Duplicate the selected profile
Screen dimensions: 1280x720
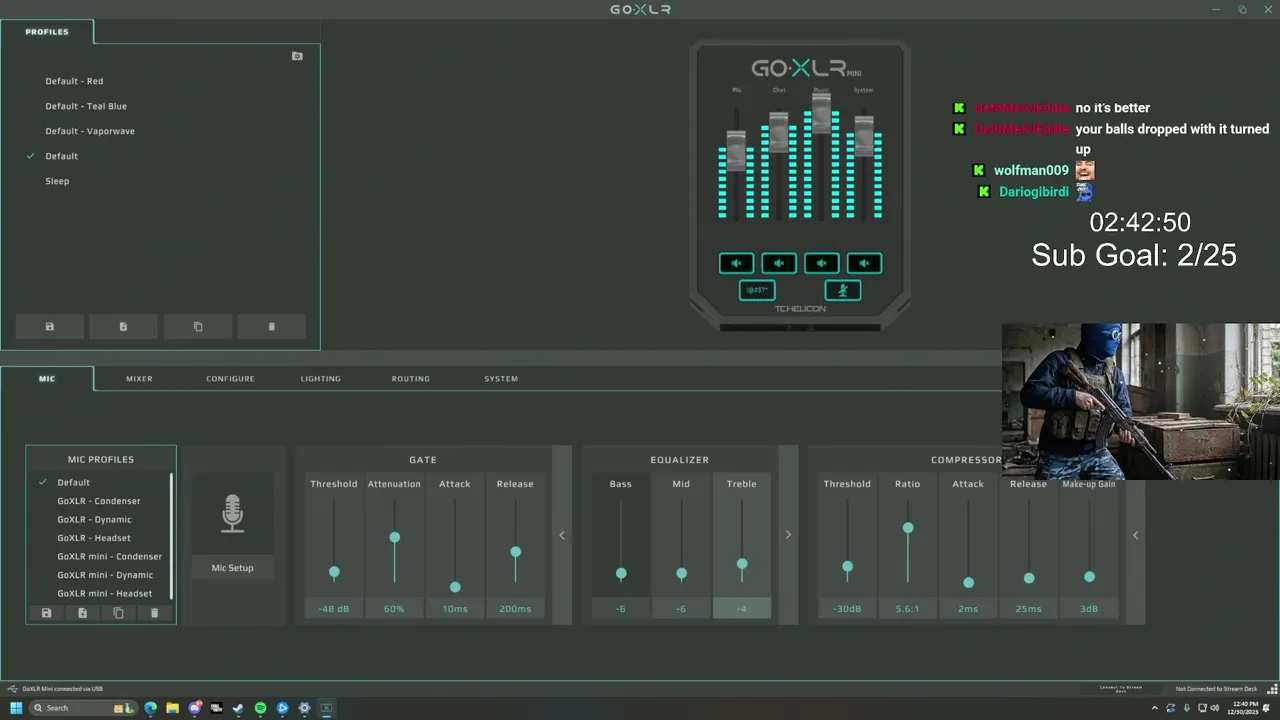pos(197,327)
